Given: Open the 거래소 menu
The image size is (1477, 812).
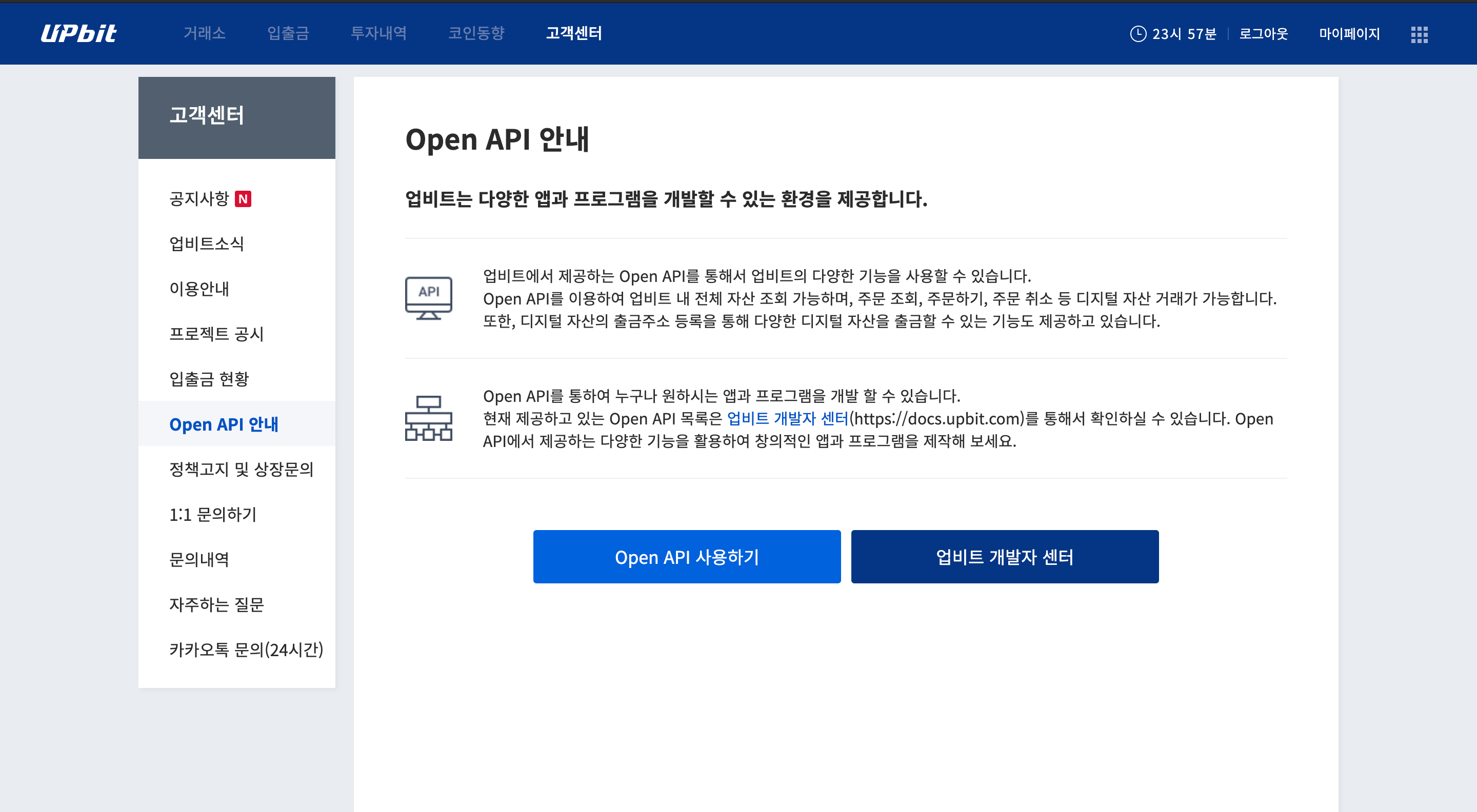Looking at the screenshot, I should click(x=204, y=33).
